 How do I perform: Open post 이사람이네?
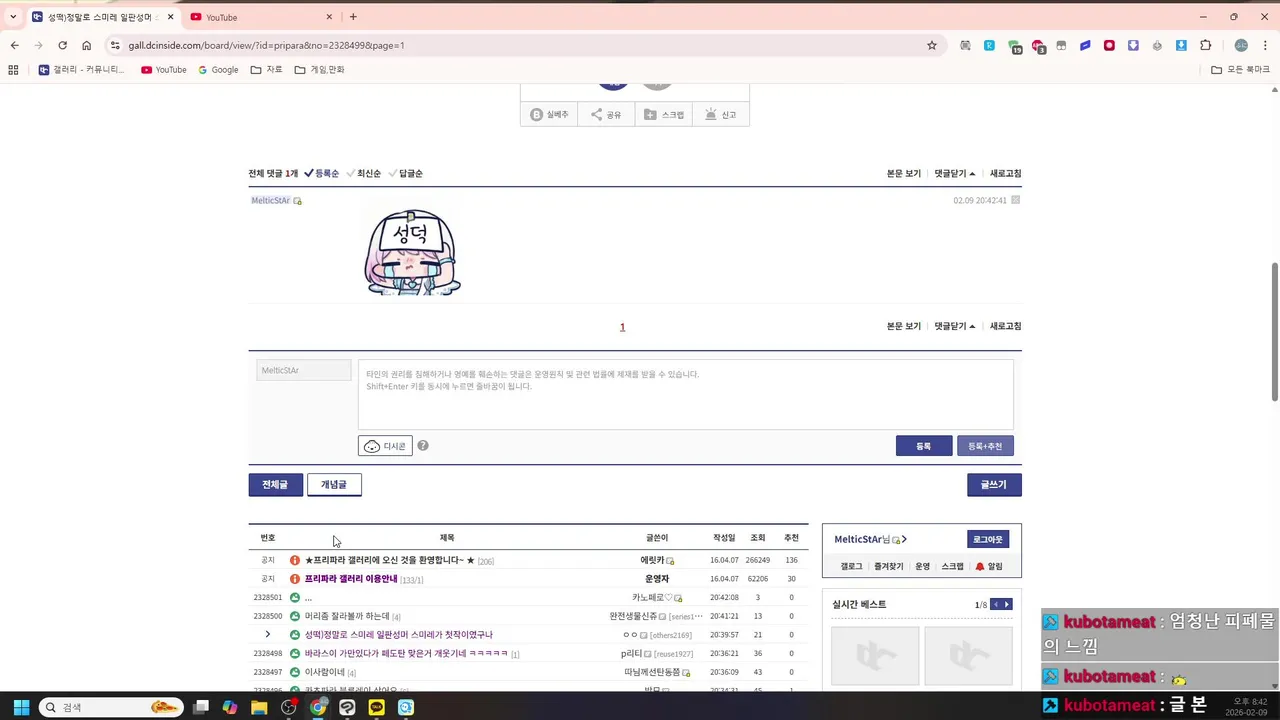pyautogui.click(x=325, y=672)
